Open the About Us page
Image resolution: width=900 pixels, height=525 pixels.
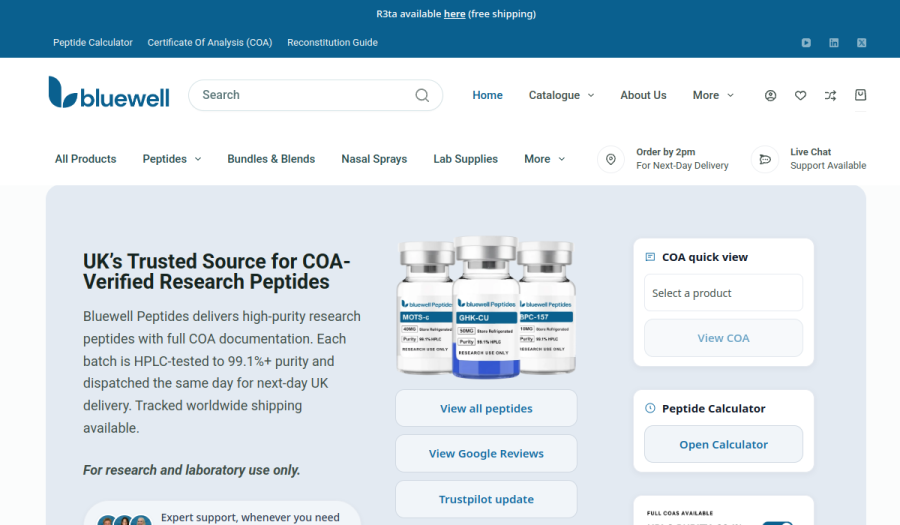click(x=643, y=95)
